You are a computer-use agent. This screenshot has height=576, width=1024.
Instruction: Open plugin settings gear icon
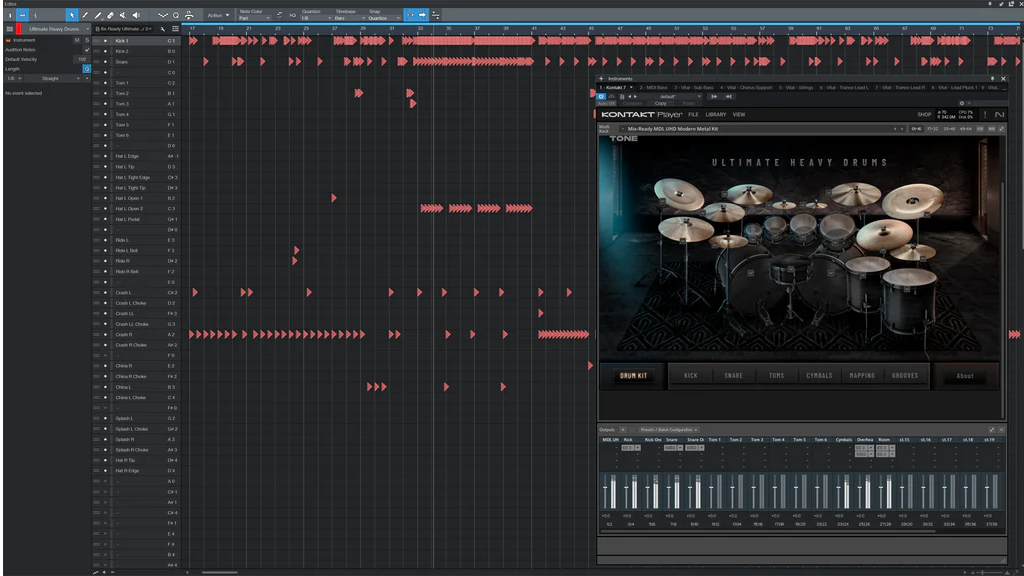[961, 103]
